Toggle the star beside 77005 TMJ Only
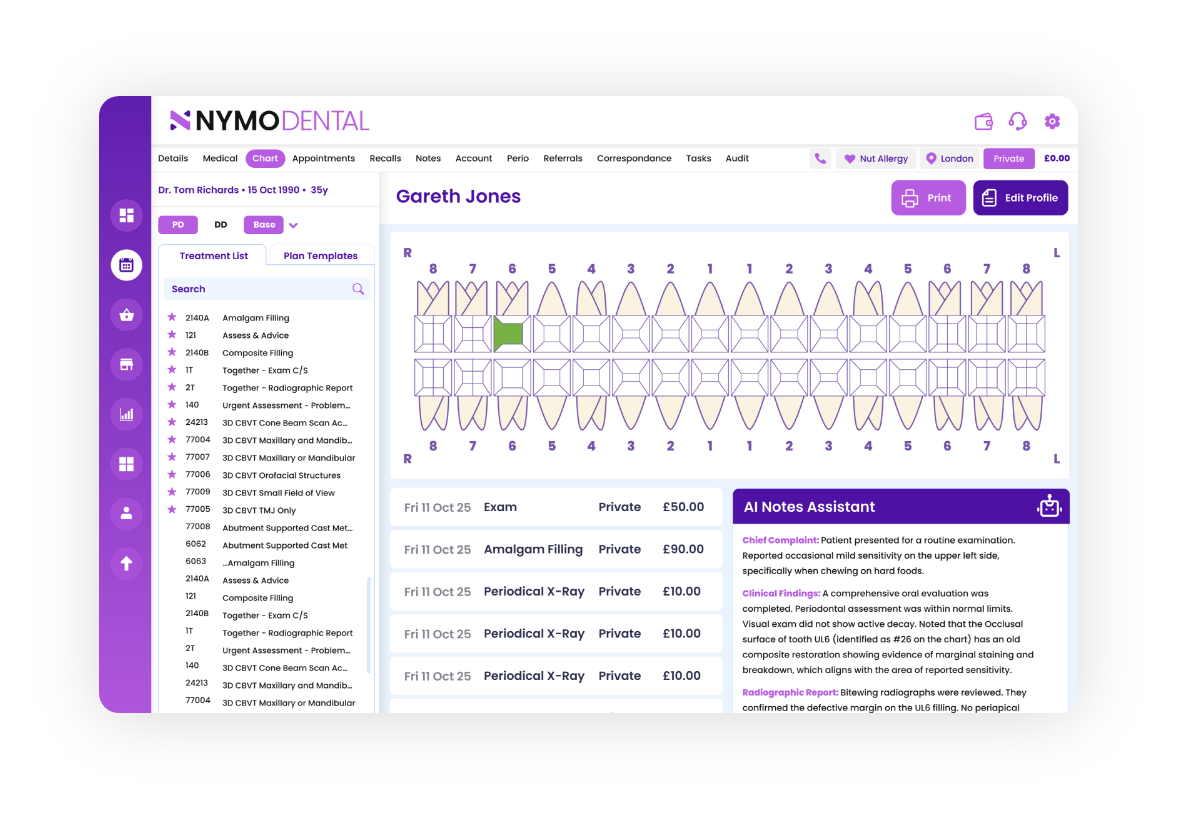This screenshot has width=1177, height=815. tap(172, 510)
